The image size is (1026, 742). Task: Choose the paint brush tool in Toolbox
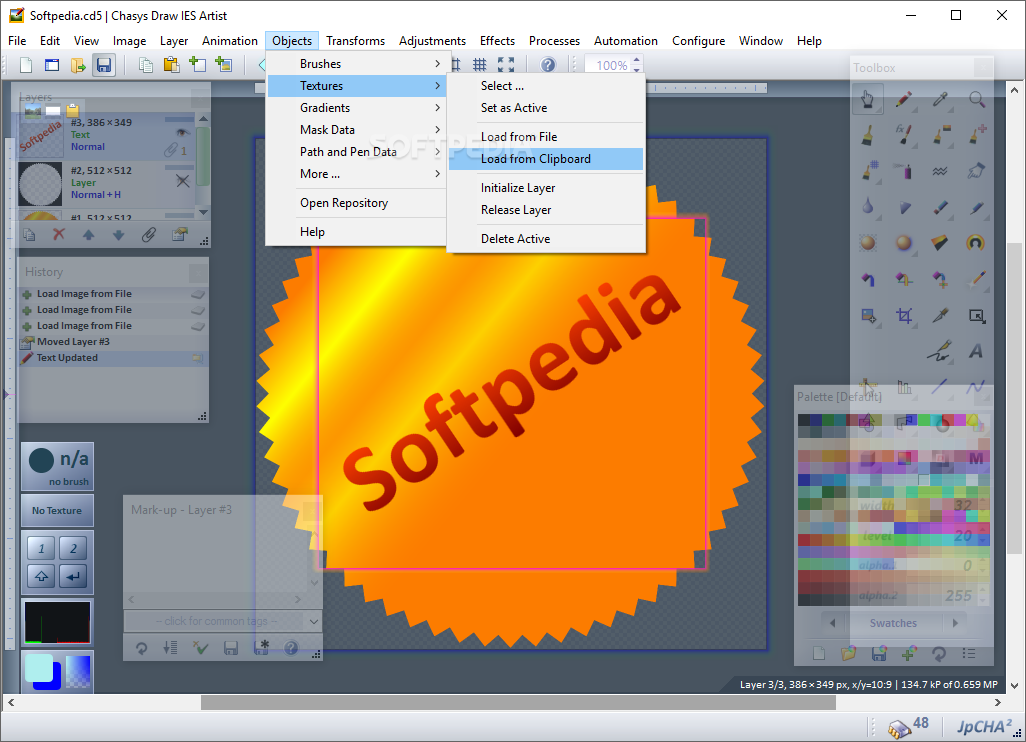(x=868, y=135)
